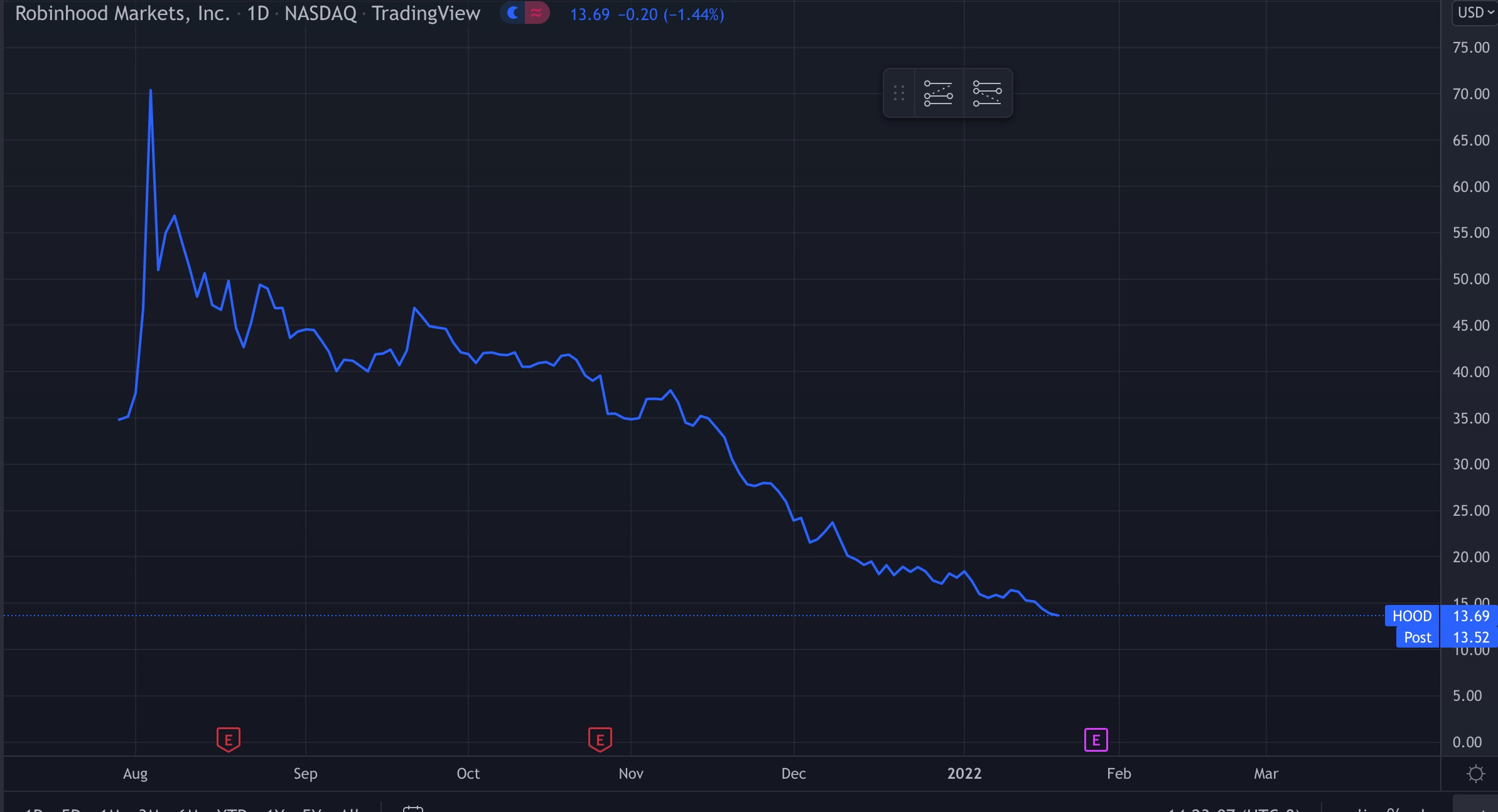Viewport: 1498px width, 812px height.
Task: Click the Nov label on the time axis
Action: [631, 774]
